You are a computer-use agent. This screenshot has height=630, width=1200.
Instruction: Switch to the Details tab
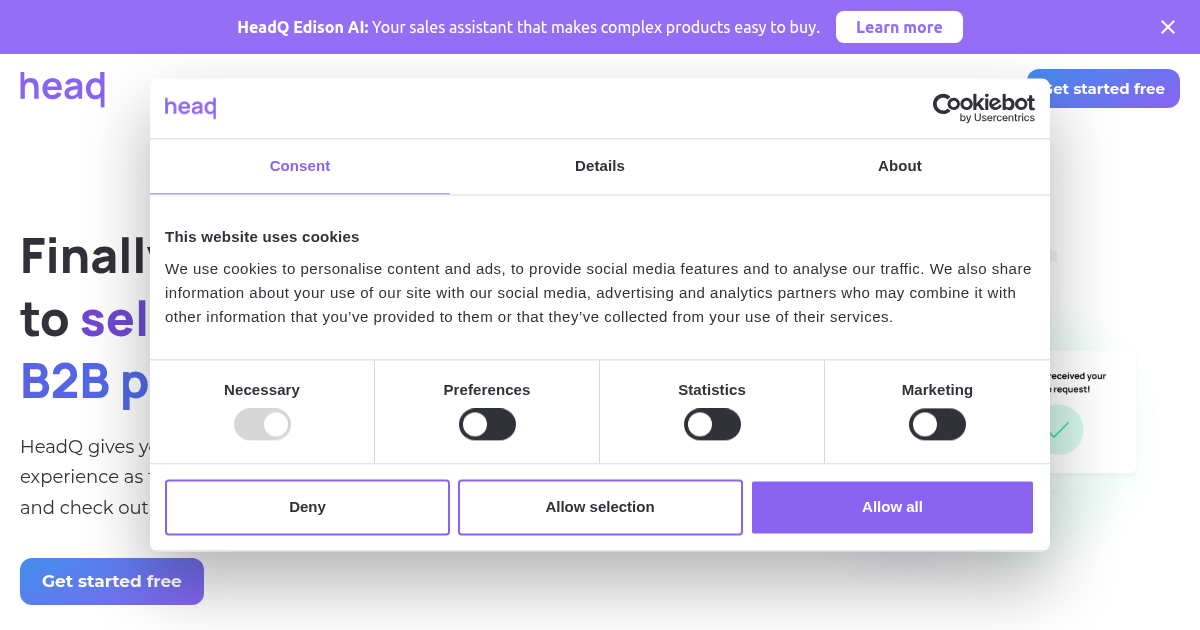point(600,166)
